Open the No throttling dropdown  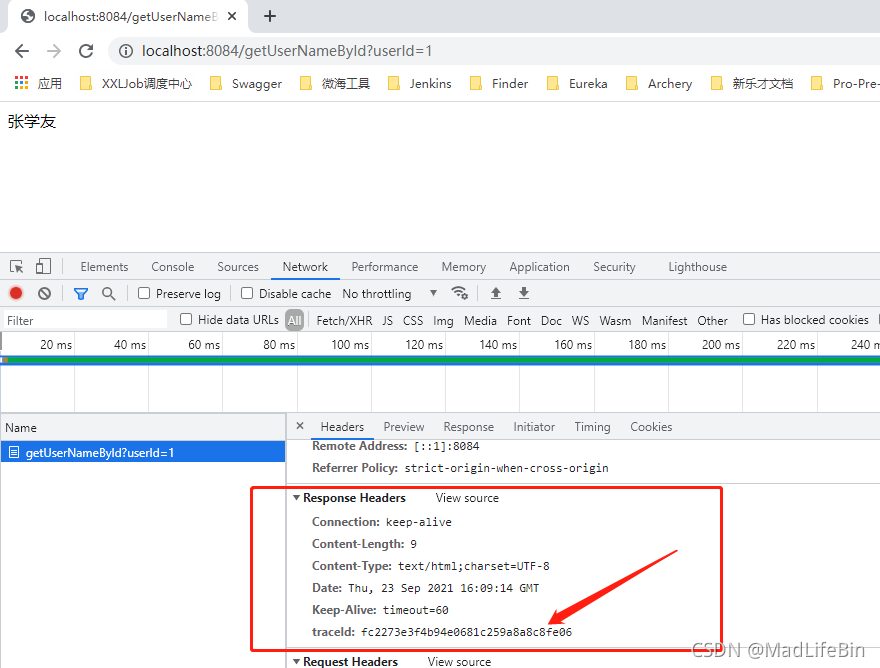[389, 293]
